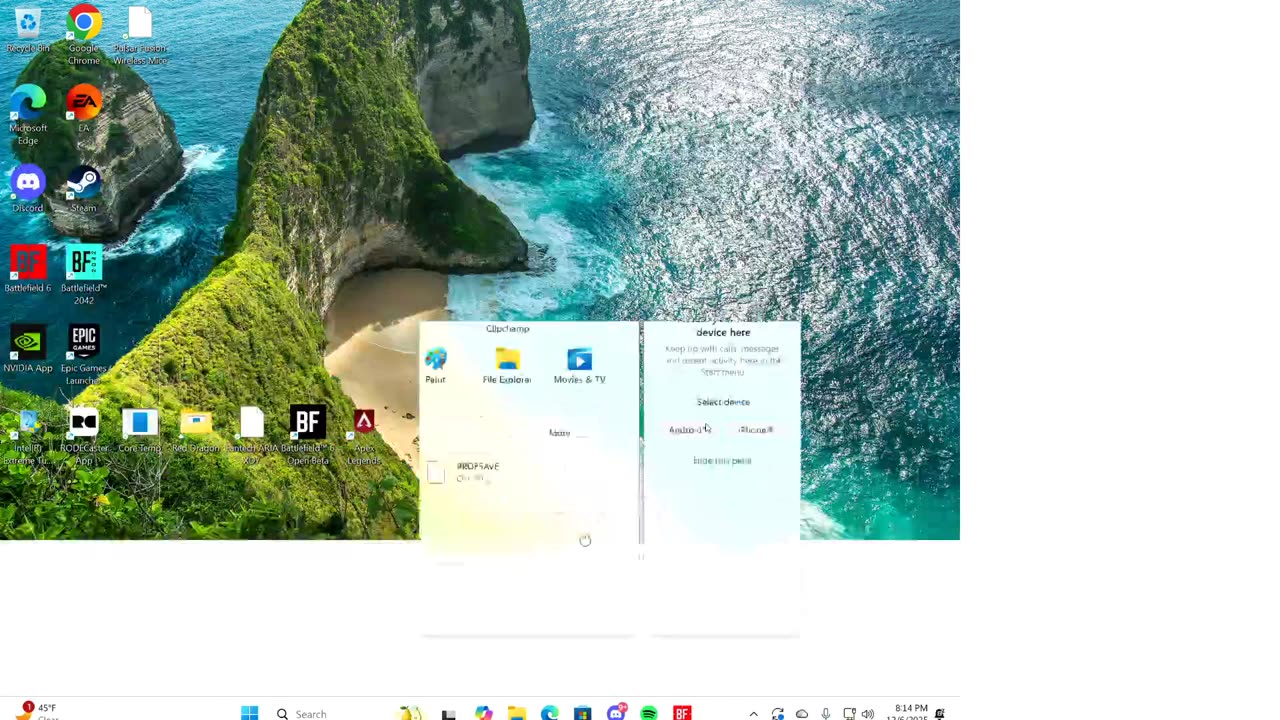Open Copilot from the taskbar
The width and height of the screenshot is (1280, 720).
(x=484, y=713)
